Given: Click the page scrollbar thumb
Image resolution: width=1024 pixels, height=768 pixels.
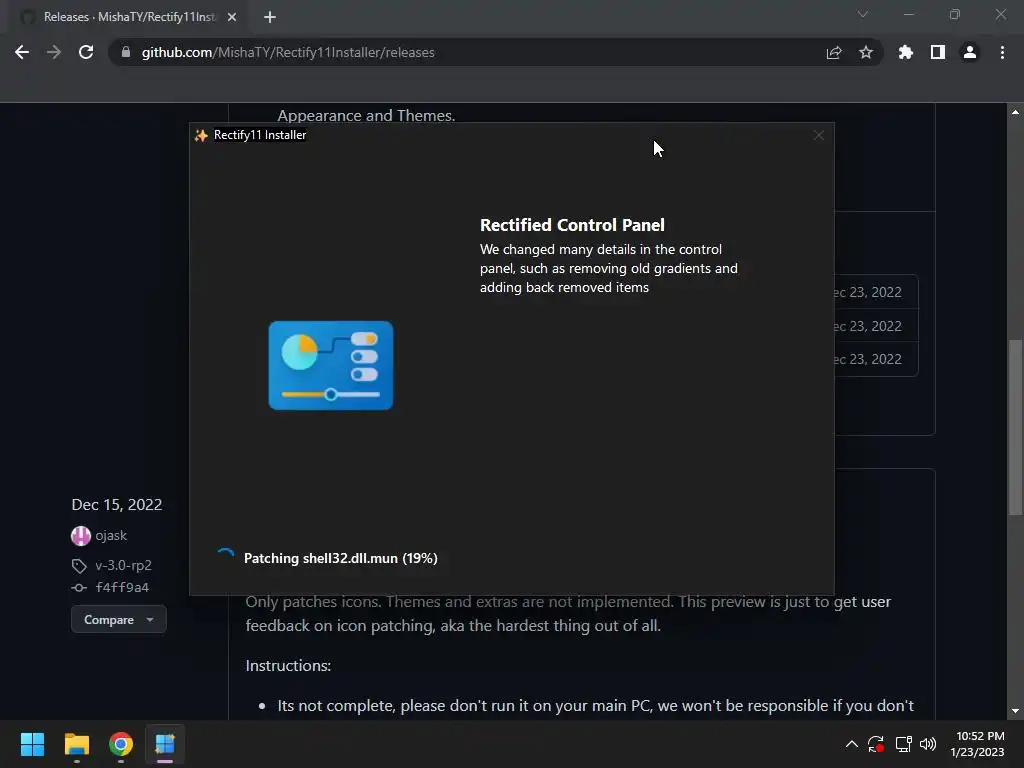Looking at the screenshot, I should (x=1015, y=428).
